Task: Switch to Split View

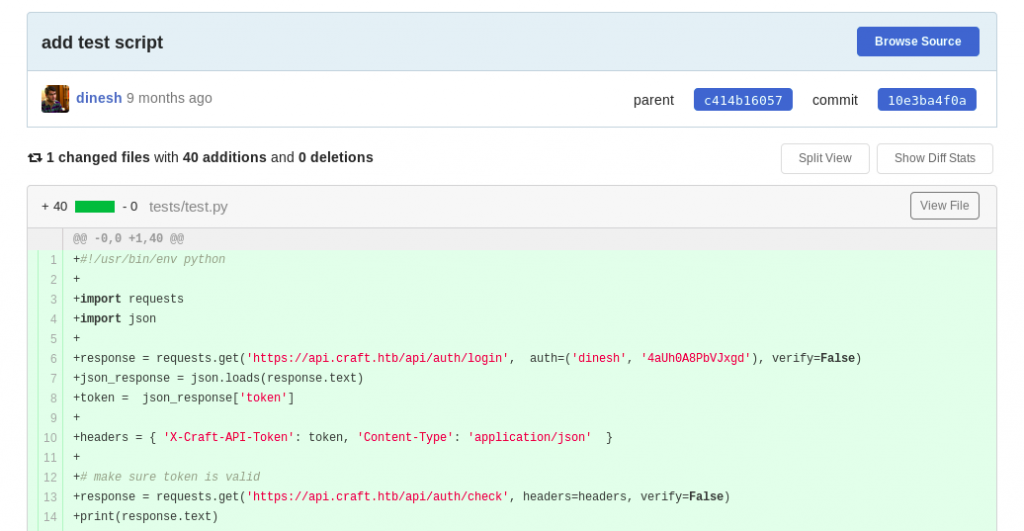Action: point(825,158)
